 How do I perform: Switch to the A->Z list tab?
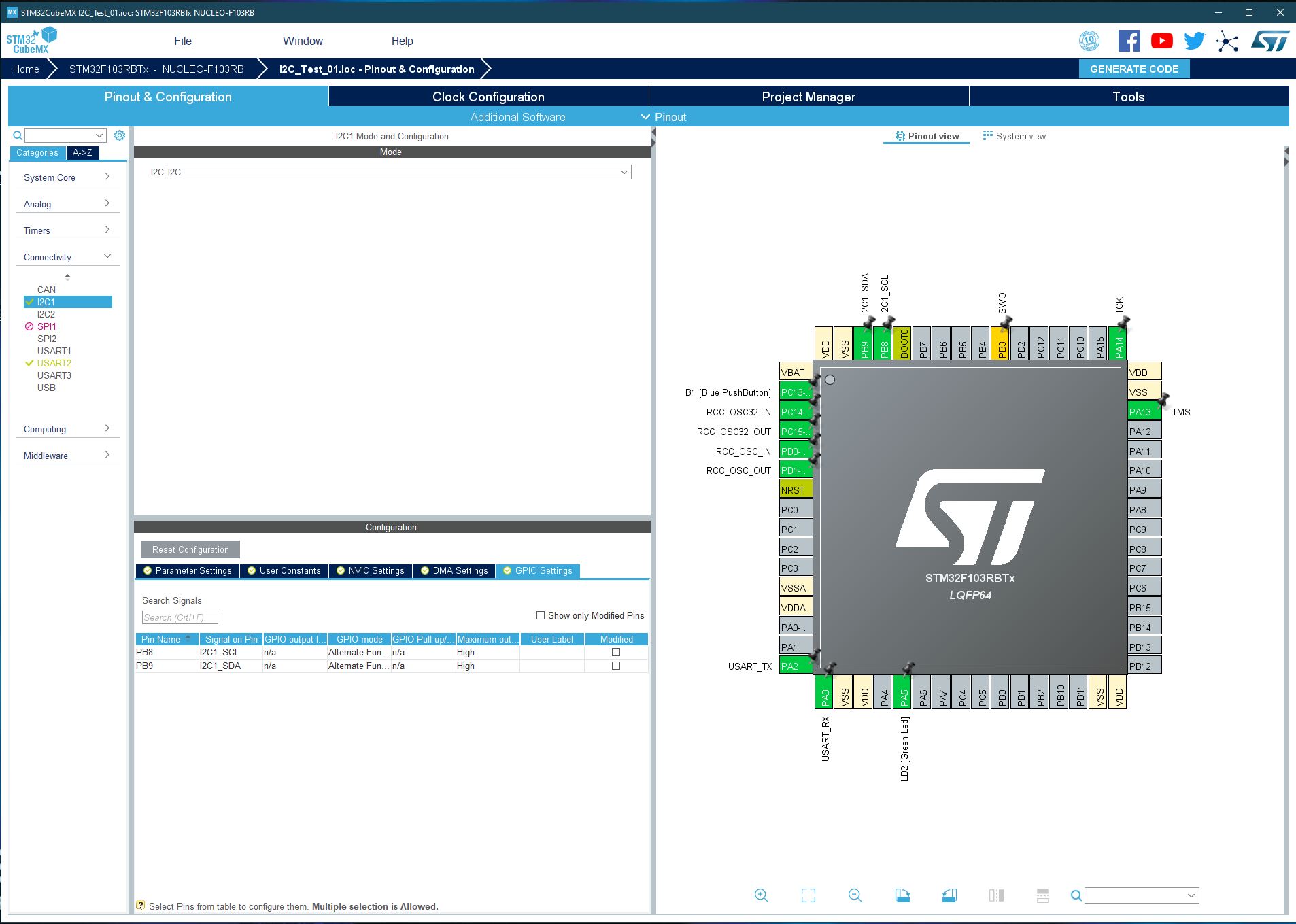(82, 153)
